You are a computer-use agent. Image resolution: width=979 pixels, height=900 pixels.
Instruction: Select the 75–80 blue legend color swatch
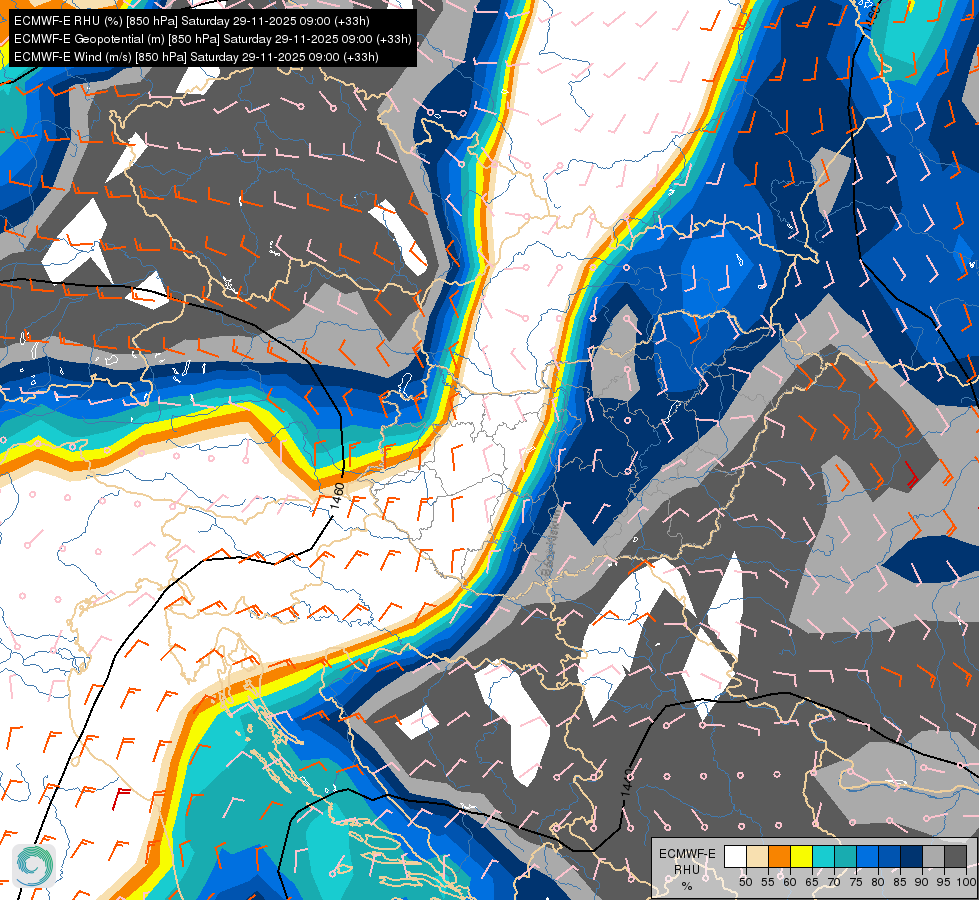[867, 856]
